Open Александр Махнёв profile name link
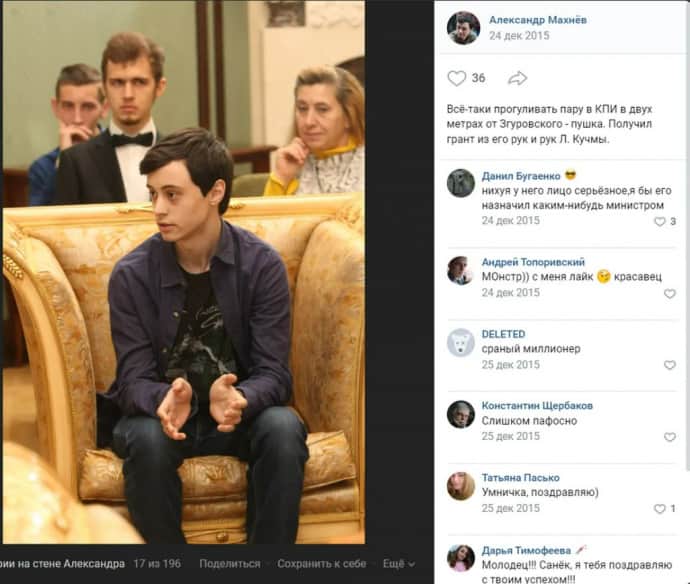This screenshot has height=584, width=690. (x=538, y=20)
